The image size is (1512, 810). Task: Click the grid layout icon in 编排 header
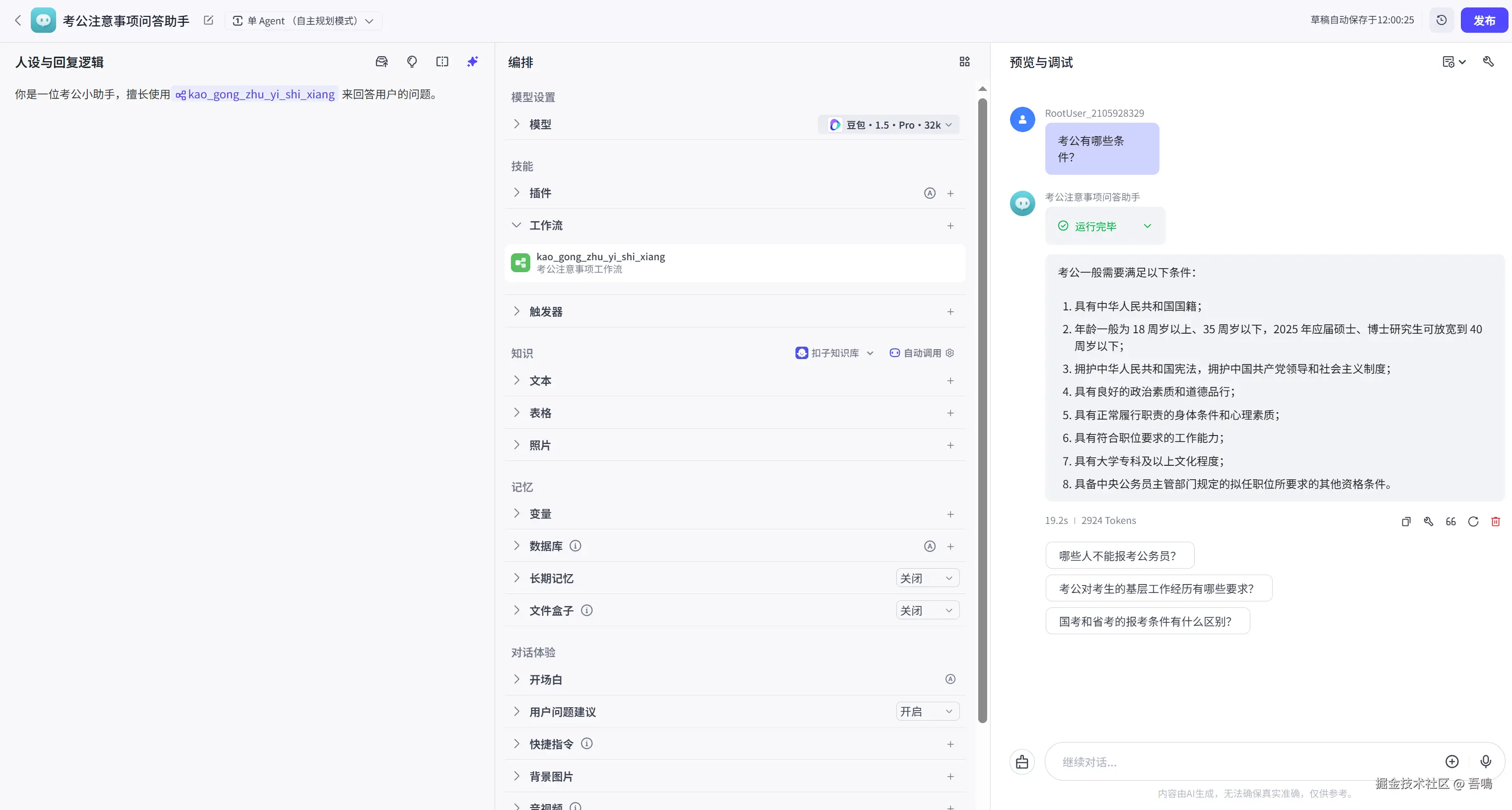964,62
